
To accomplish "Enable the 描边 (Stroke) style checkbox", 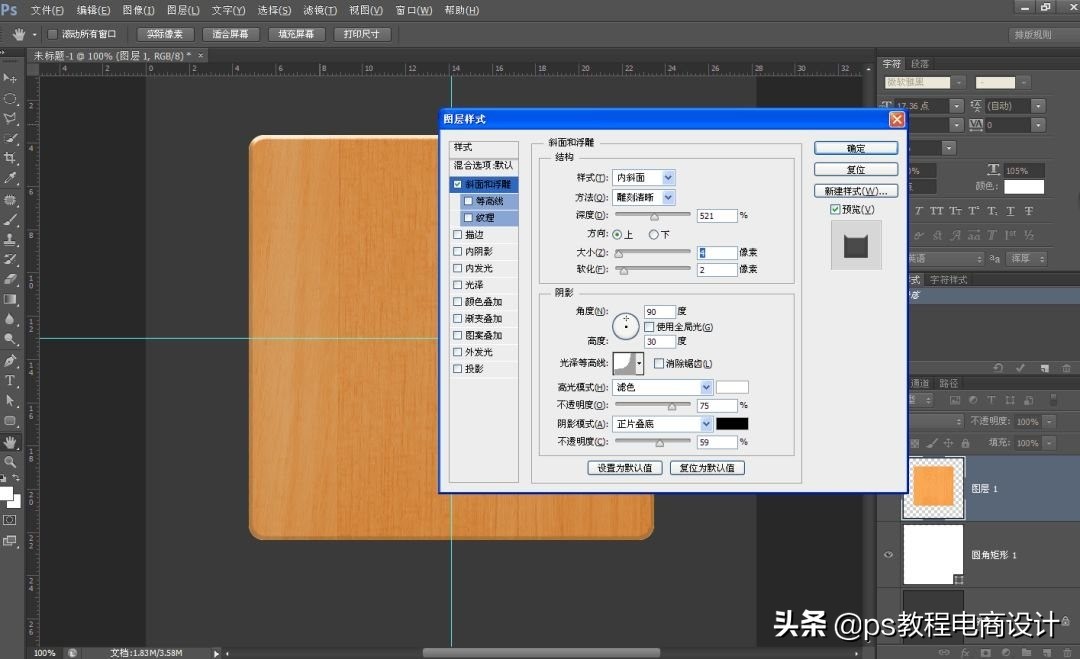I will click(x=458, y=235).
